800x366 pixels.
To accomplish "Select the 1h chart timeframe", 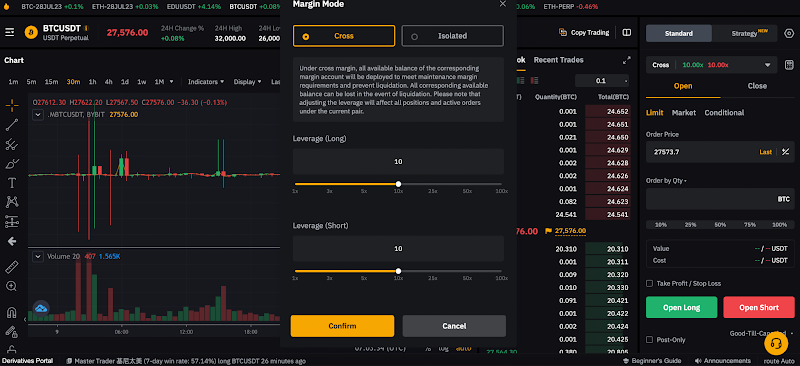I will pos(92,82).
